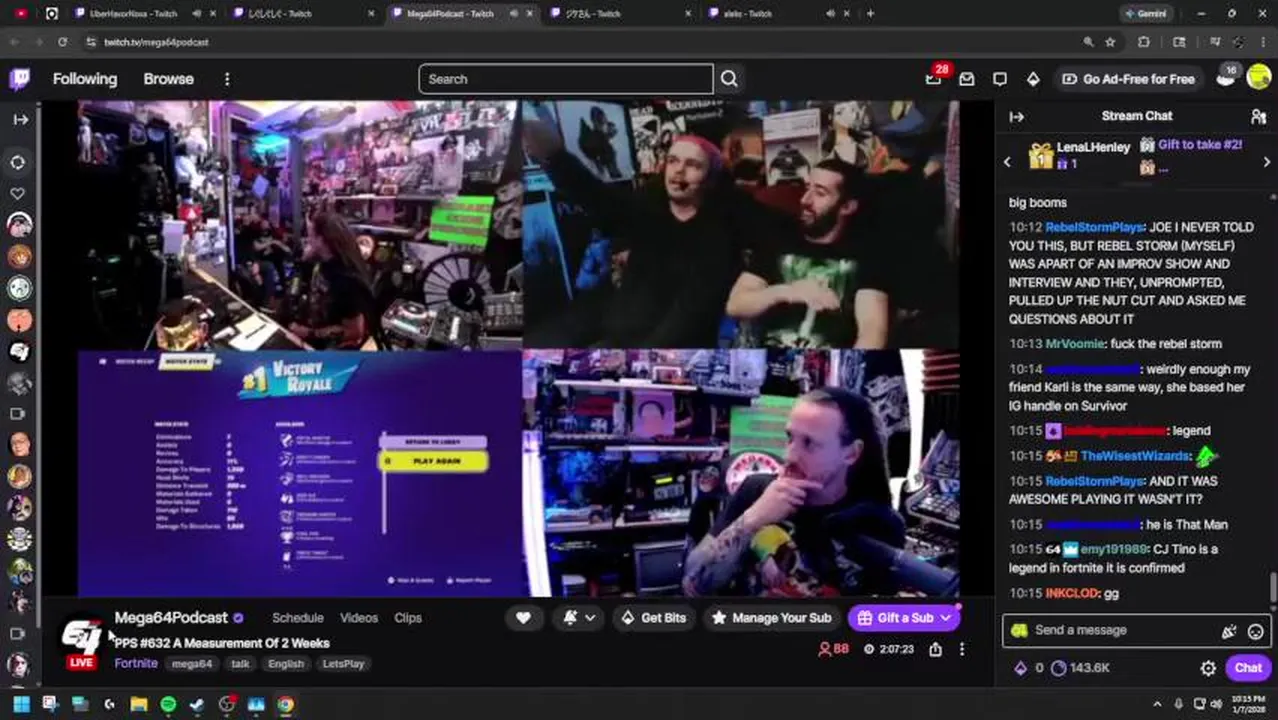The height and width of the screenshot is (720, 1278).
Task: Click the heart icon in left sidebar
Action: coord(18,193)
